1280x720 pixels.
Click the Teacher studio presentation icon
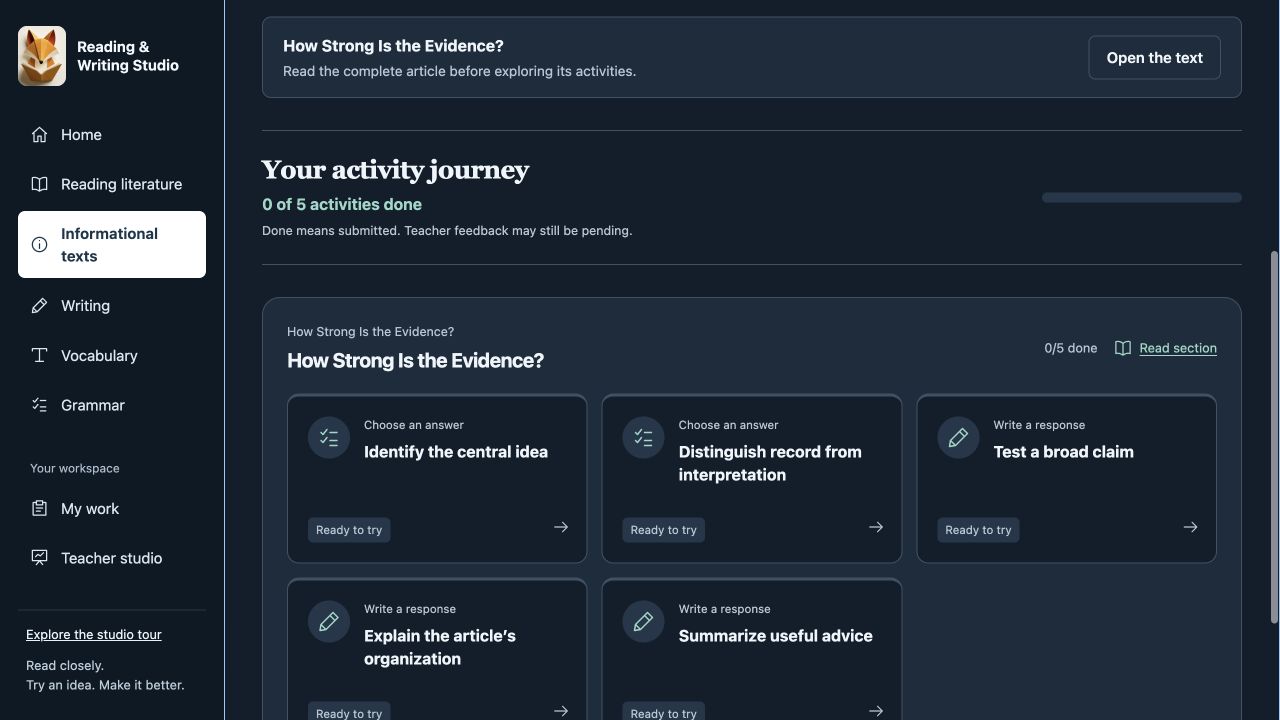[39, 558]
